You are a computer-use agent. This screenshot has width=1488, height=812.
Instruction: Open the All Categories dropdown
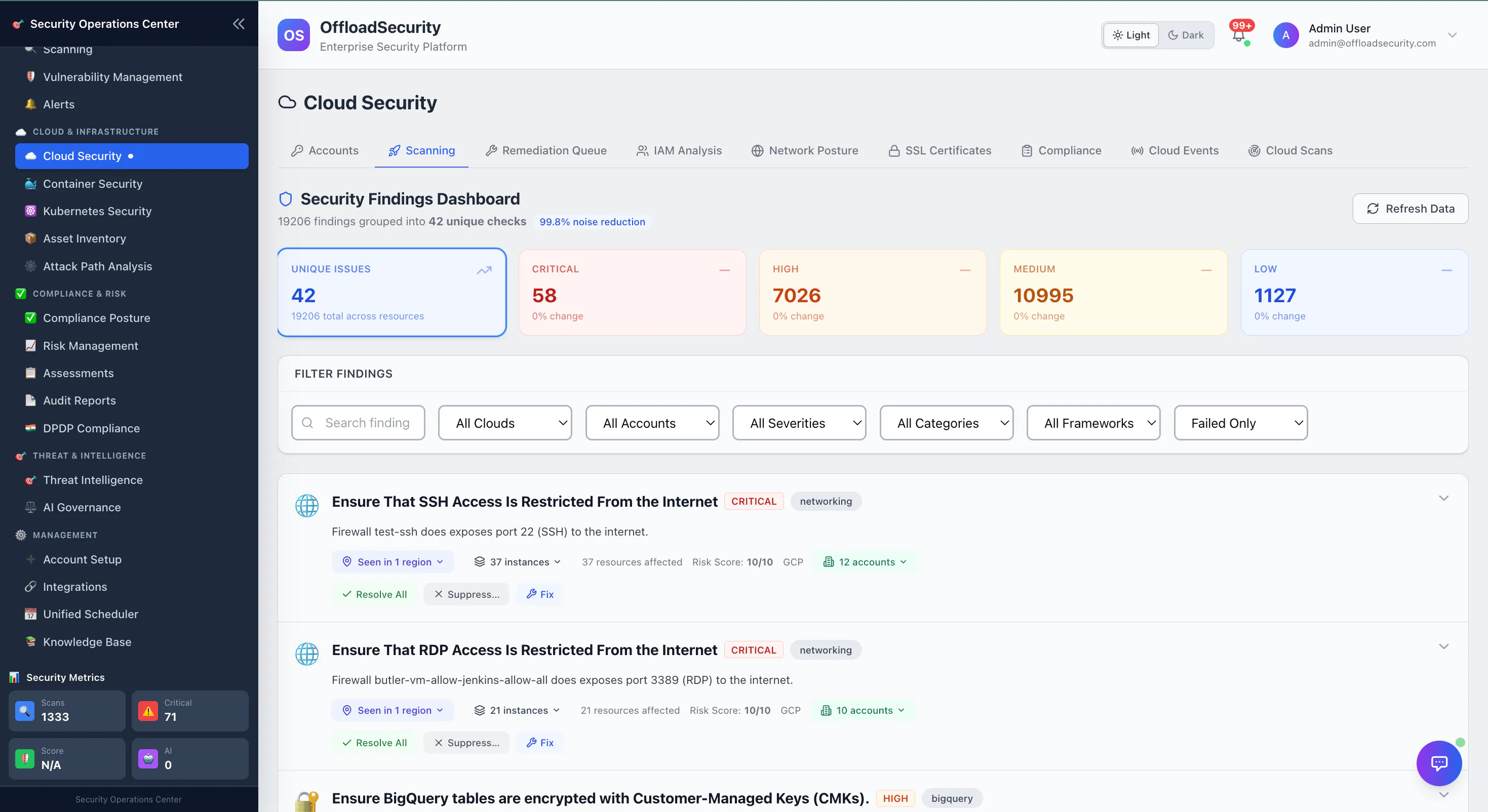point(946,423)
